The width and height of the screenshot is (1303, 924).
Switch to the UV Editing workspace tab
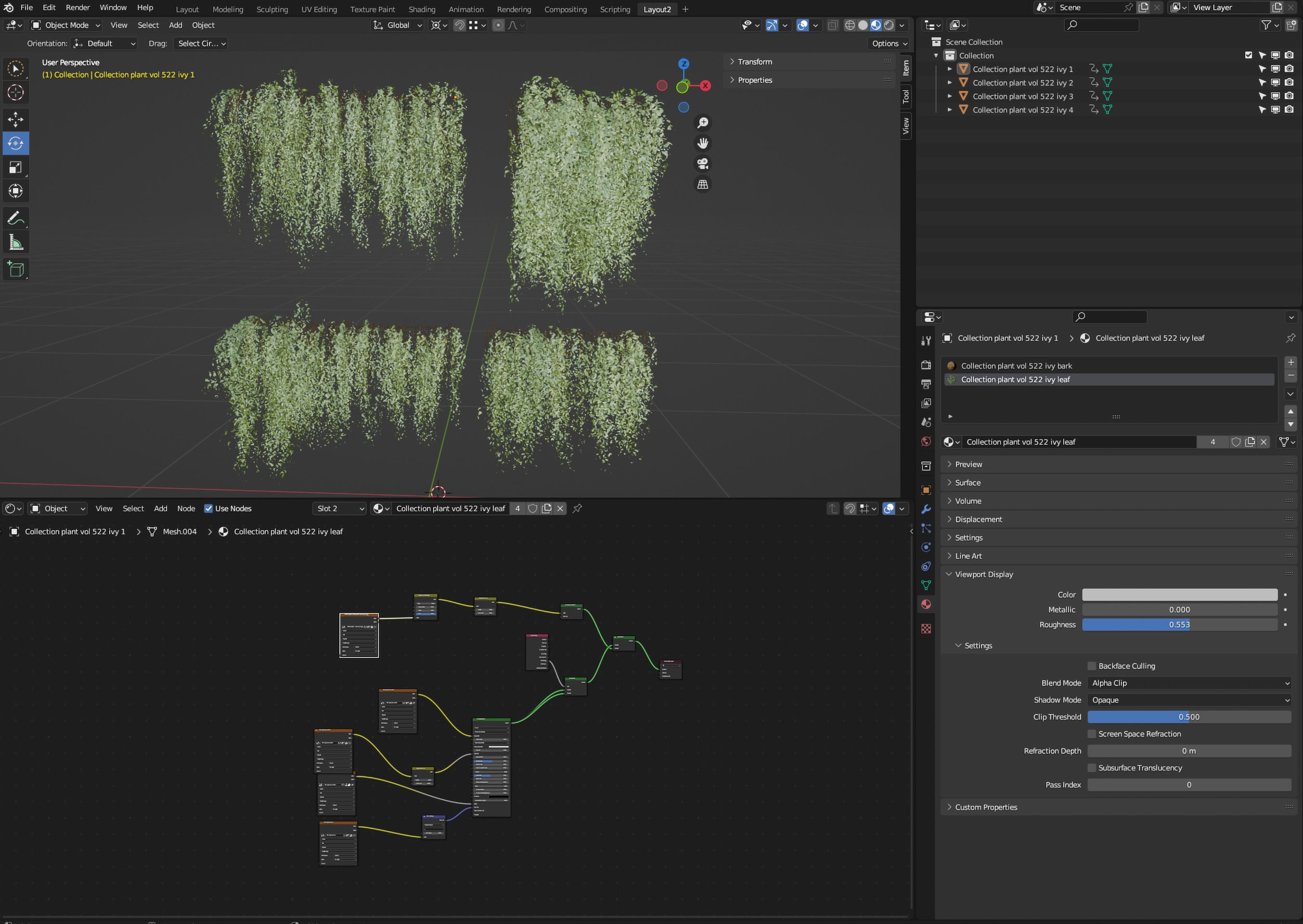point(319,9)
